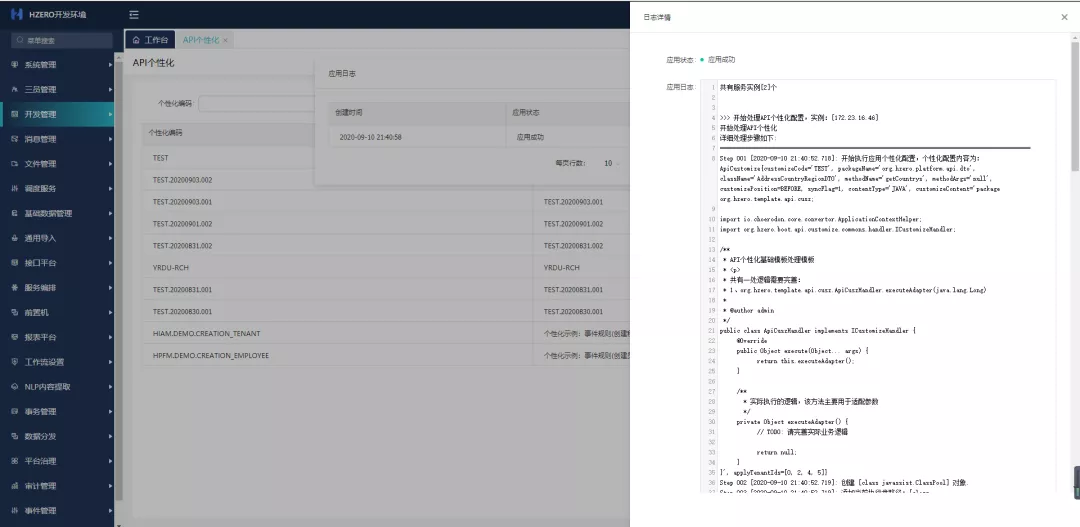Expand the 开发管理 menu arrow
1080x527 pixels.
110,115
